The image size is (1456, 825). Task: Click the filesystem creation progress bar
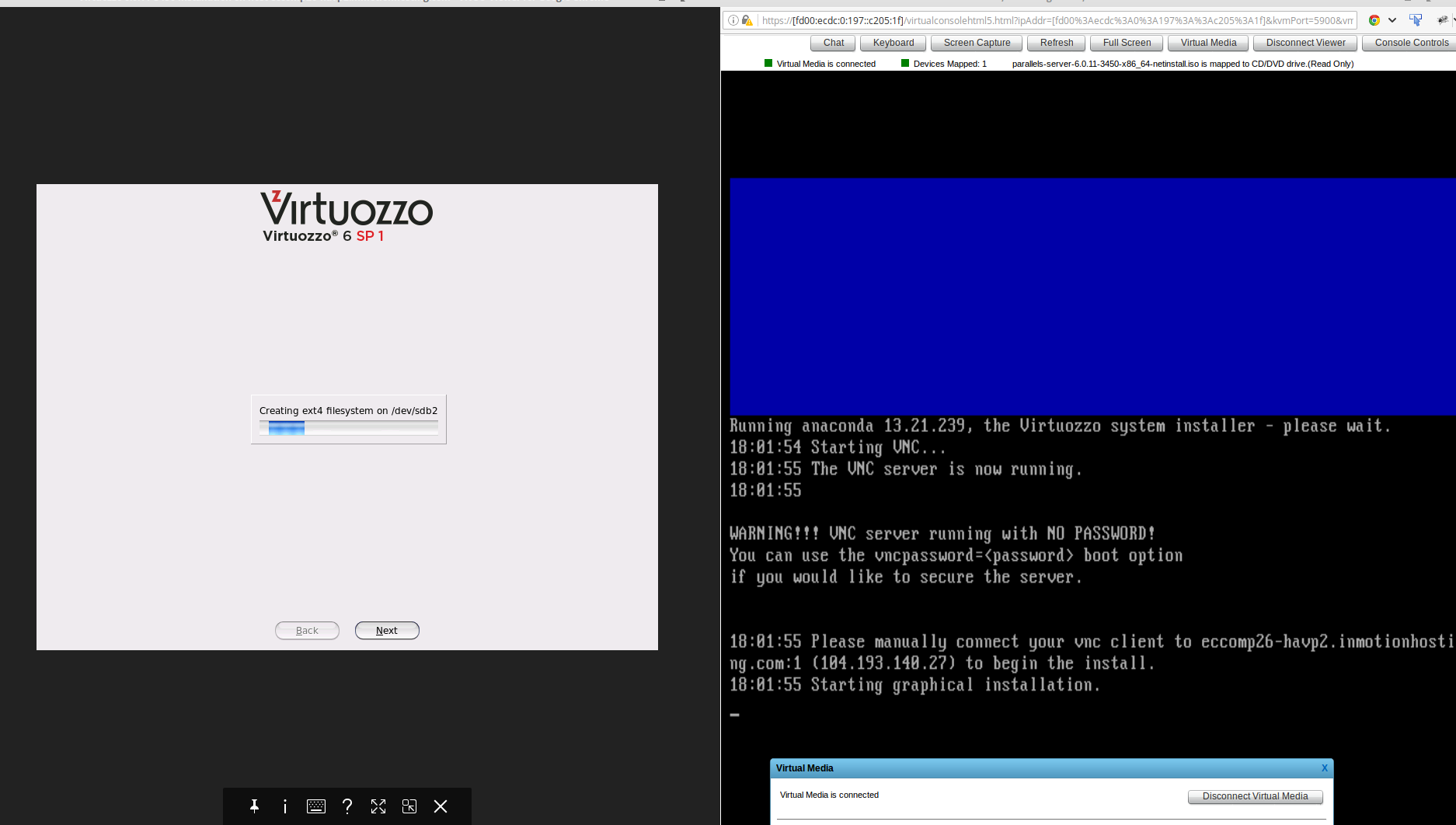pos(349,427)
